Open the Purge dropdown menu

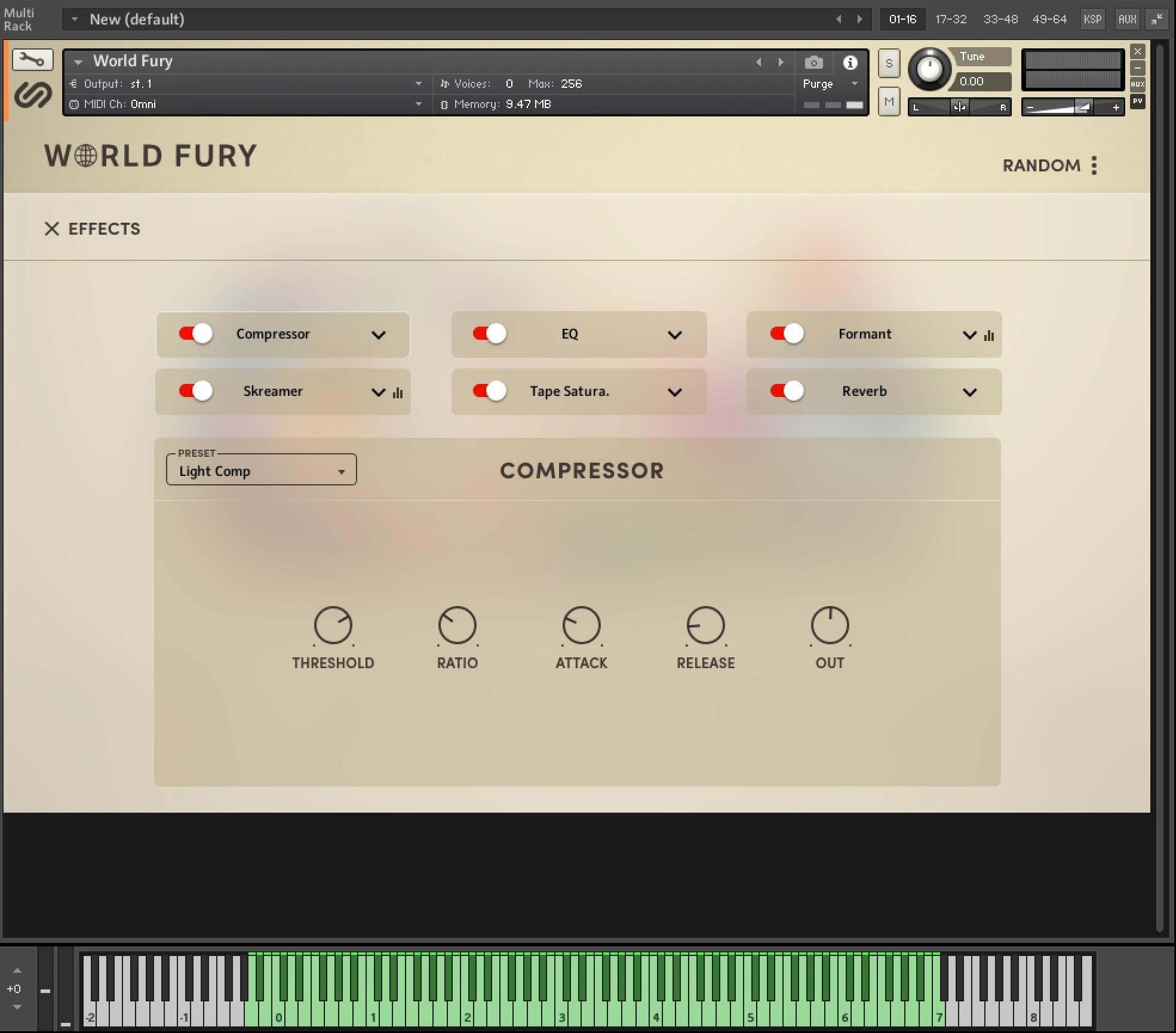point(831,84)
